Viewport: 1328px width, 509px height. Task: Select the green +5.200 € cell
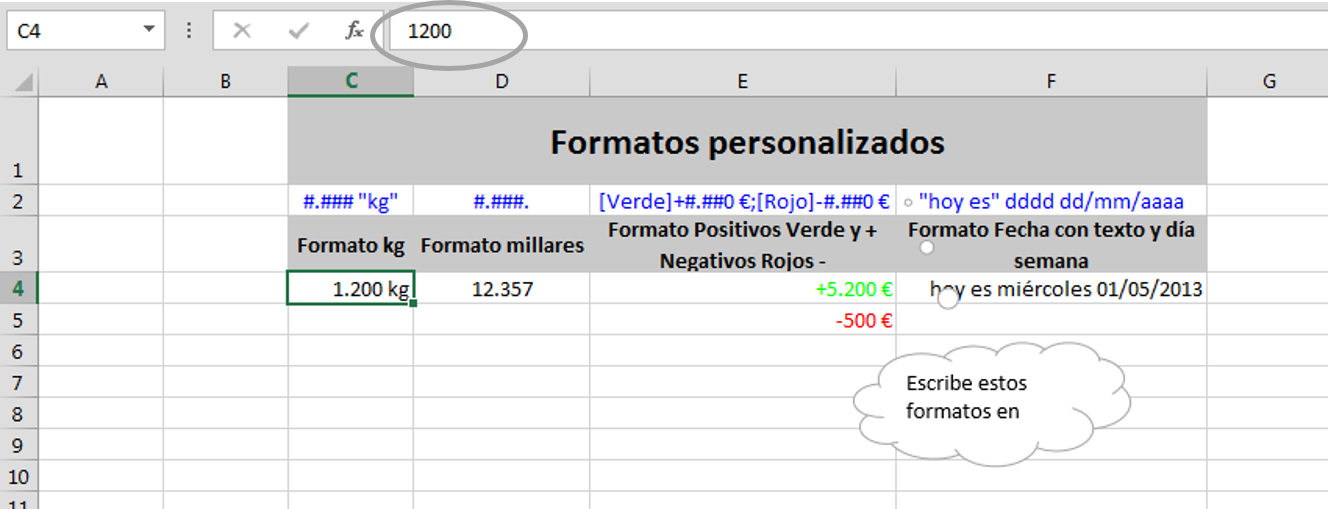742,290
